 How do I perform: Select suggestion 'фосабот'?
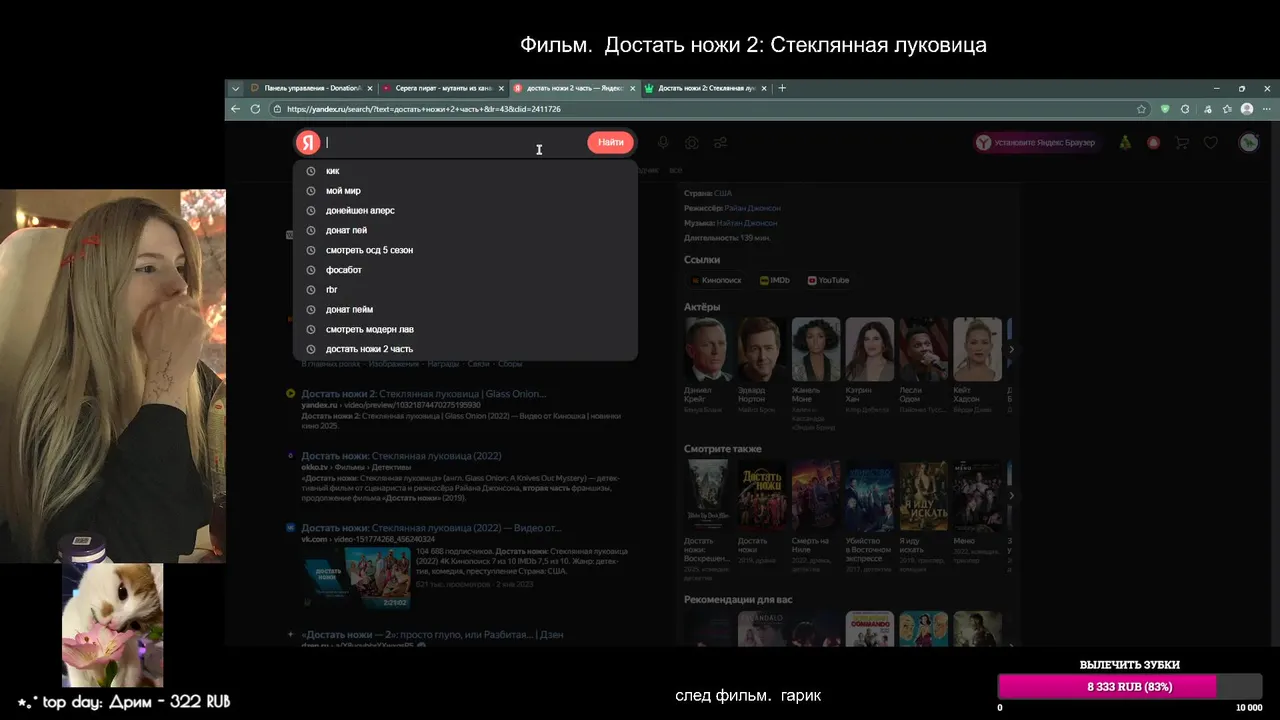(465, 270)
